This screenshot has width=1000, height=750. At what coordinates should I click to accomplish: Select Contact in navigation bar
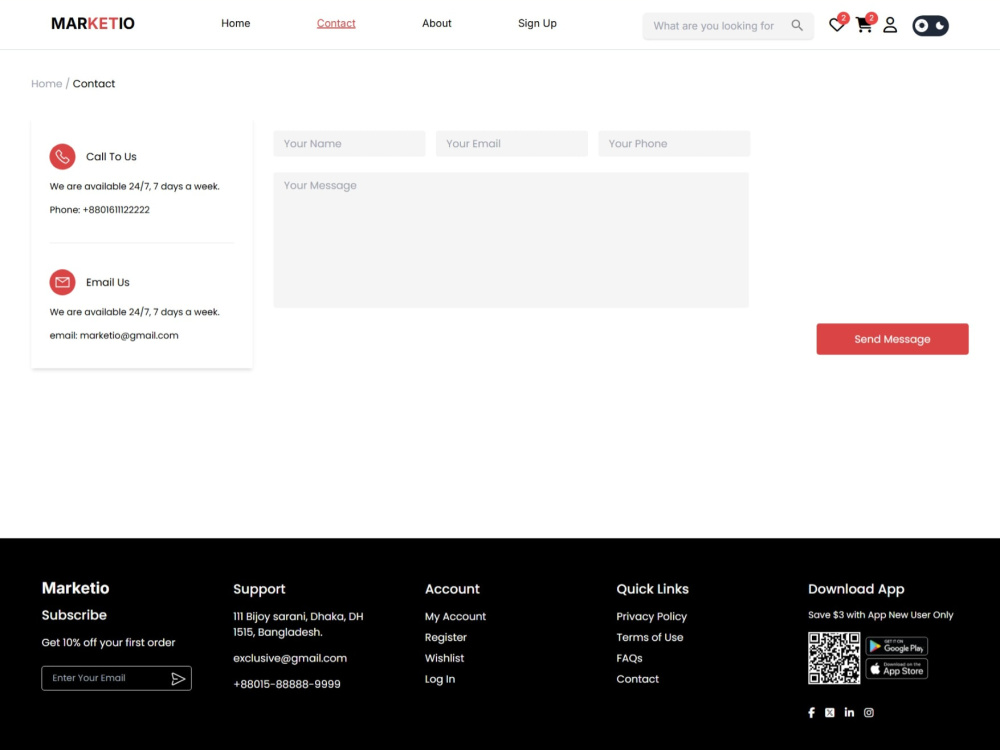336,23
